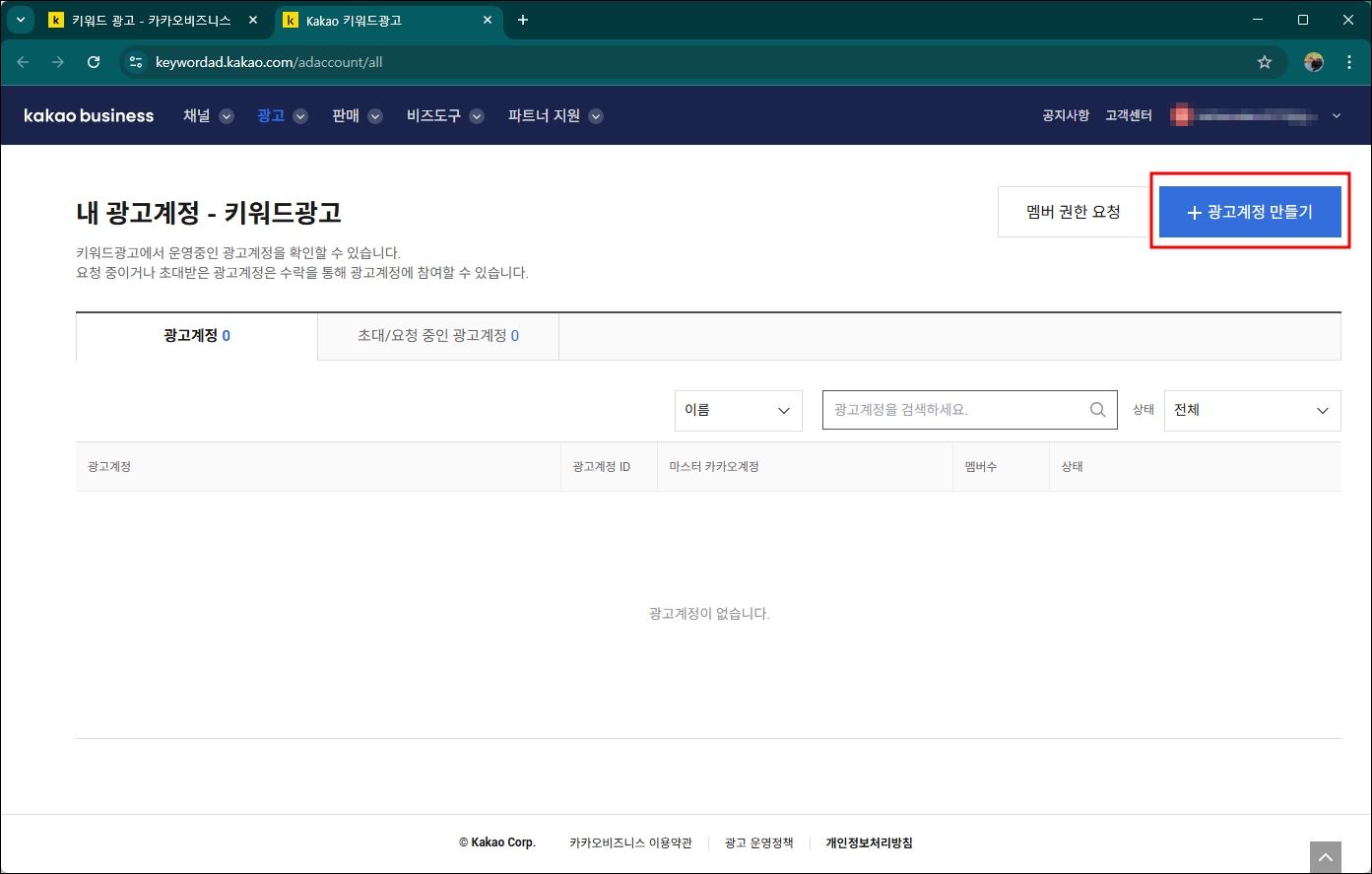This screenshot has width=1372, height=874.
Task: Open the Chrome profile avatar
Action: pyautogui.click(x=1314, y=62)
